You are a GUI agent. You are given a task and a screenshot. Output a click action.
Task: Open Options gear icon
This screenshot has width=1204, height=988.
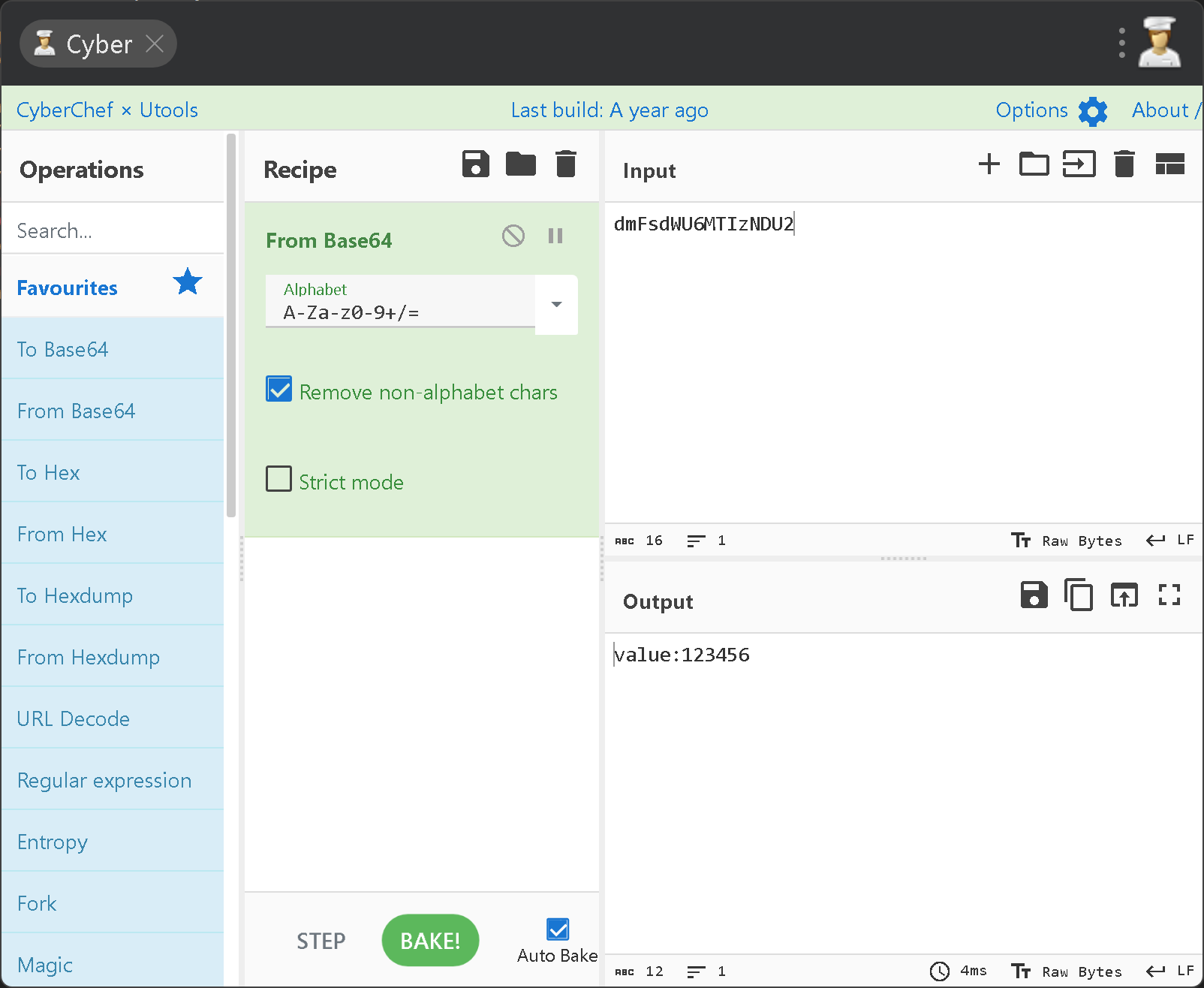pyautogui.click(x=1093, y=111)
